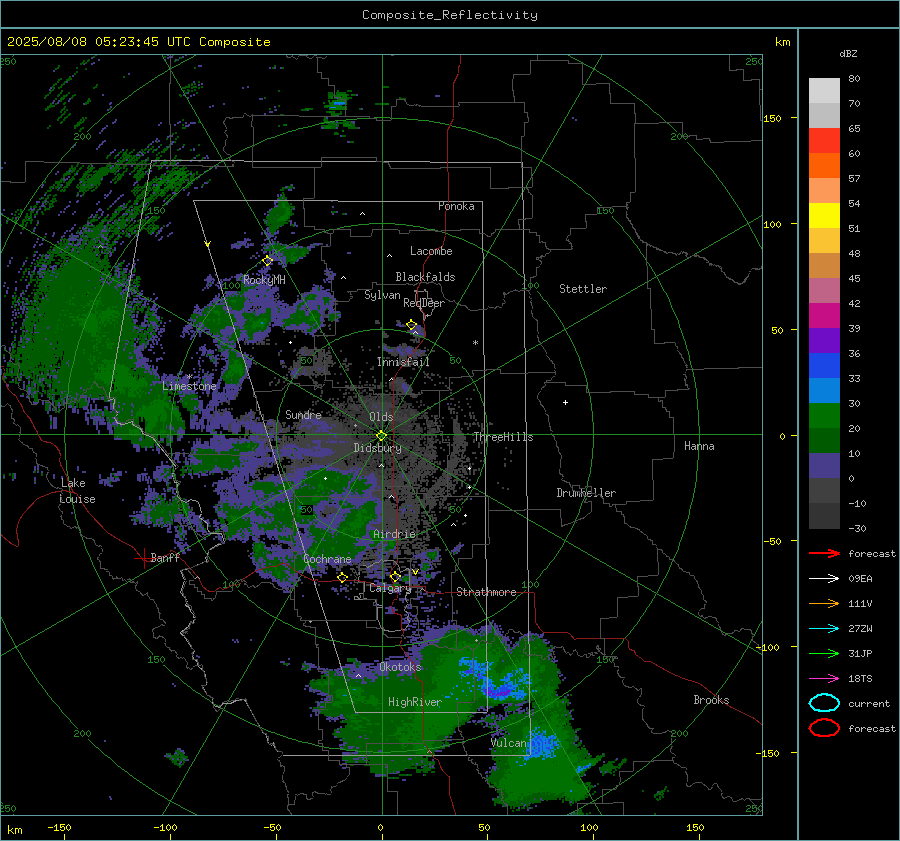Click the Composite_Reflectivity title

[x=450, y=15]
